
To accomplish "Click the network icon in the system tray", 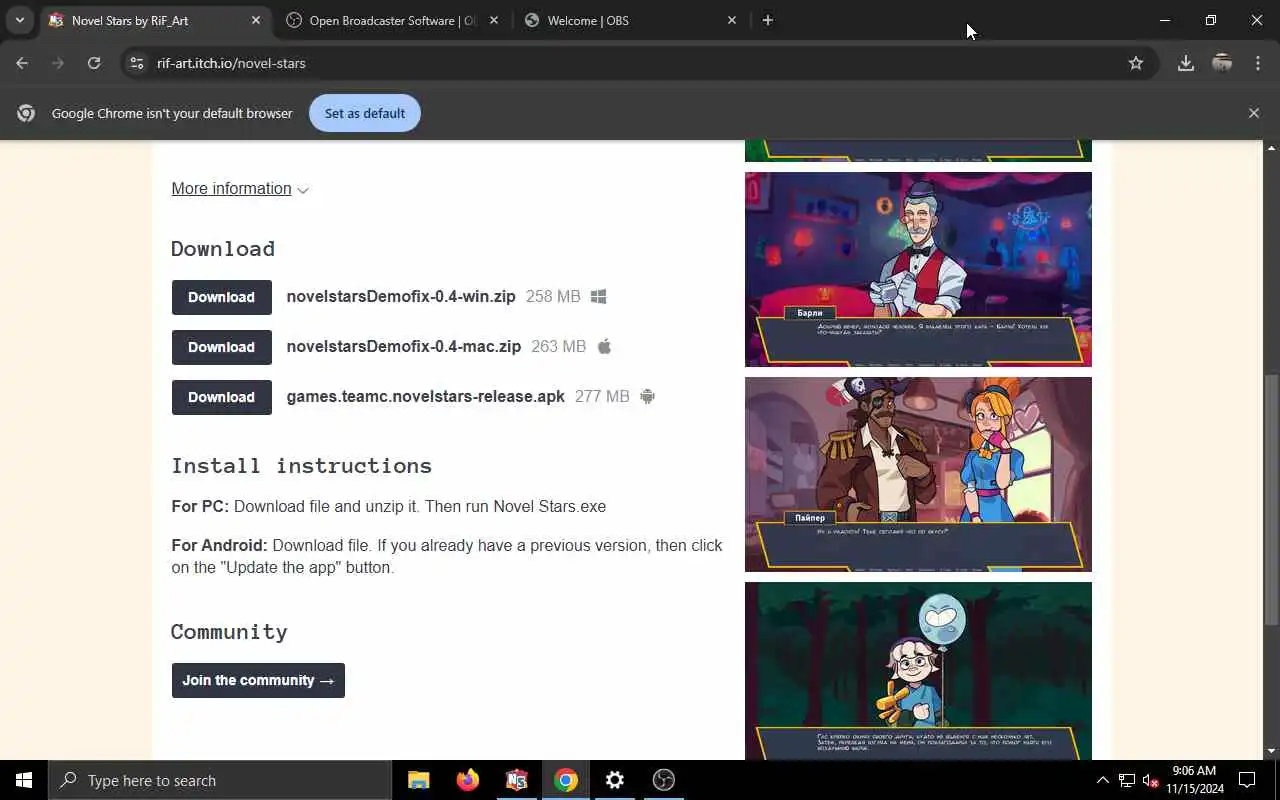I will coord(1127,780).
